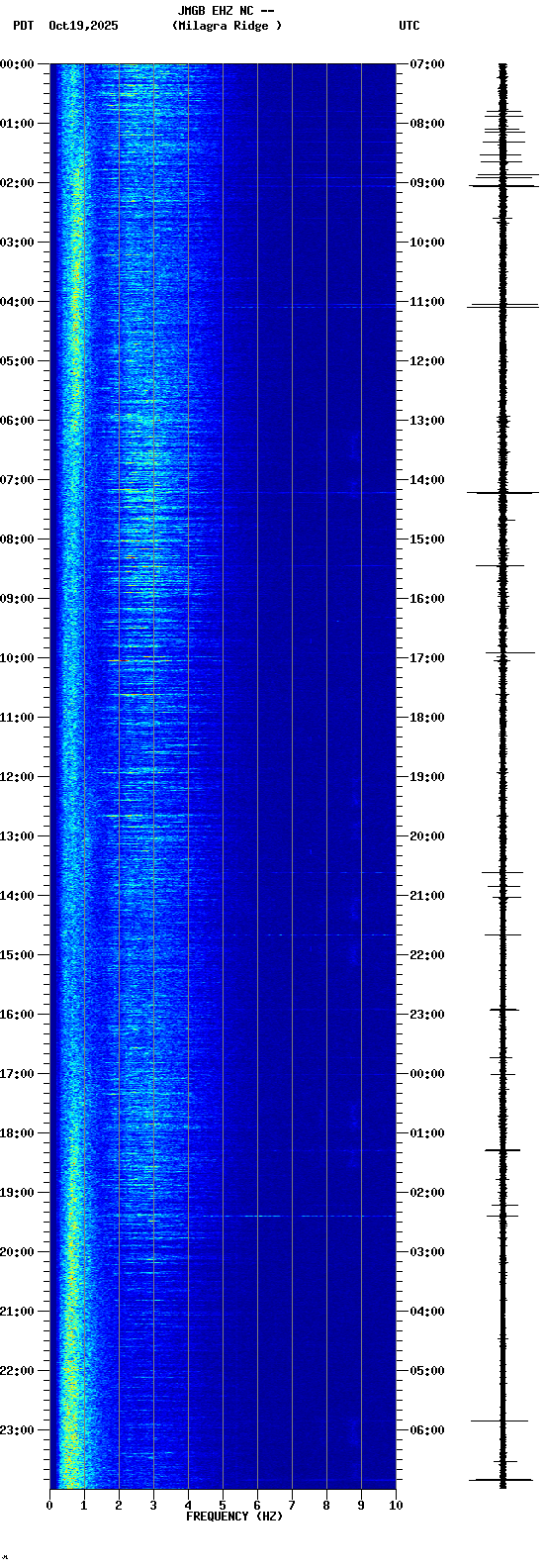Click the UTC time label '07:00'
Image resolution: width=546 pixels, height=1568 pixels.
(427, 64)
